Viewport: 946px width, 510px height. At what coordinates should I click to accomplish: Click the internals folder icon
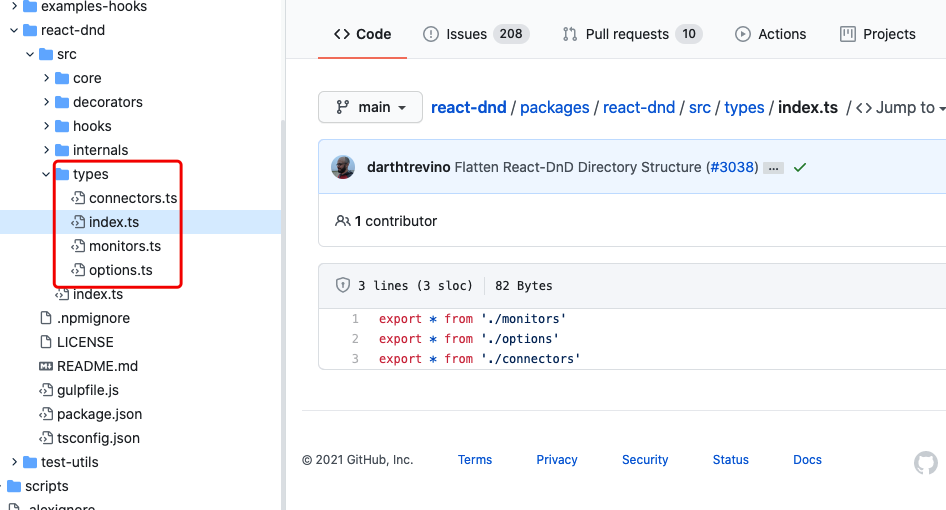click(62, 150)
